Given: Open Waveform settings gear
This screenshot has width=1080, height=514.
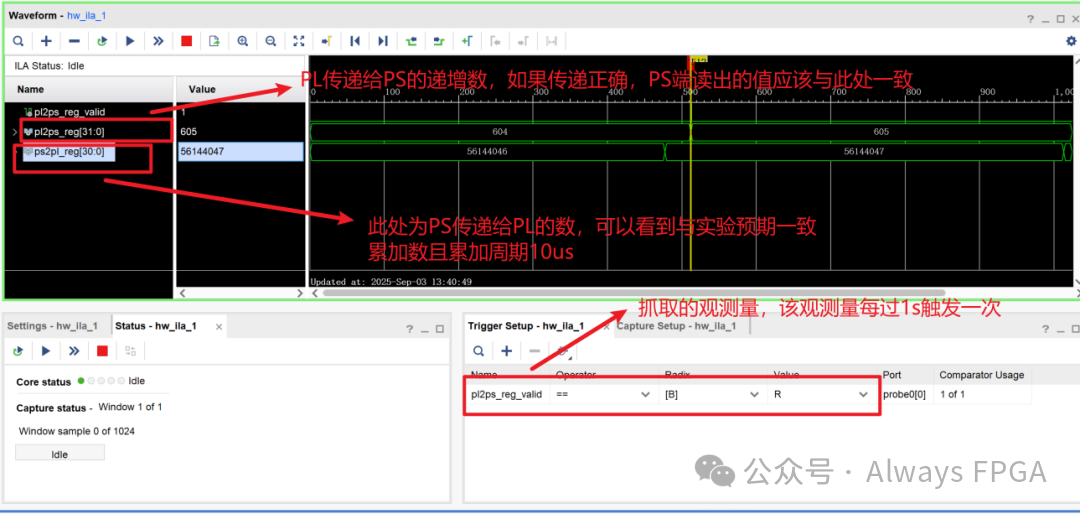Looking at the screenshot, I should [x=1070, y=41].
